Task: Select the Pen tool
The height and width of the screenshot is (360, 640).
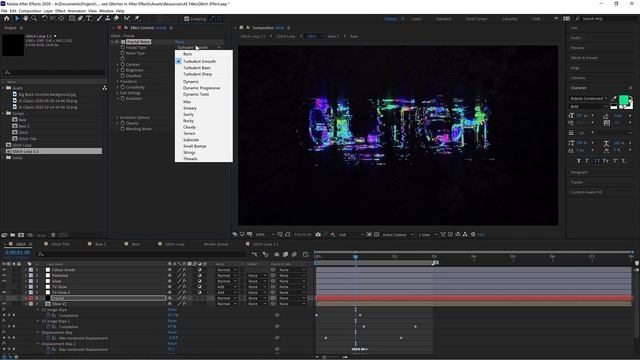Action: [x=80, y=18]
